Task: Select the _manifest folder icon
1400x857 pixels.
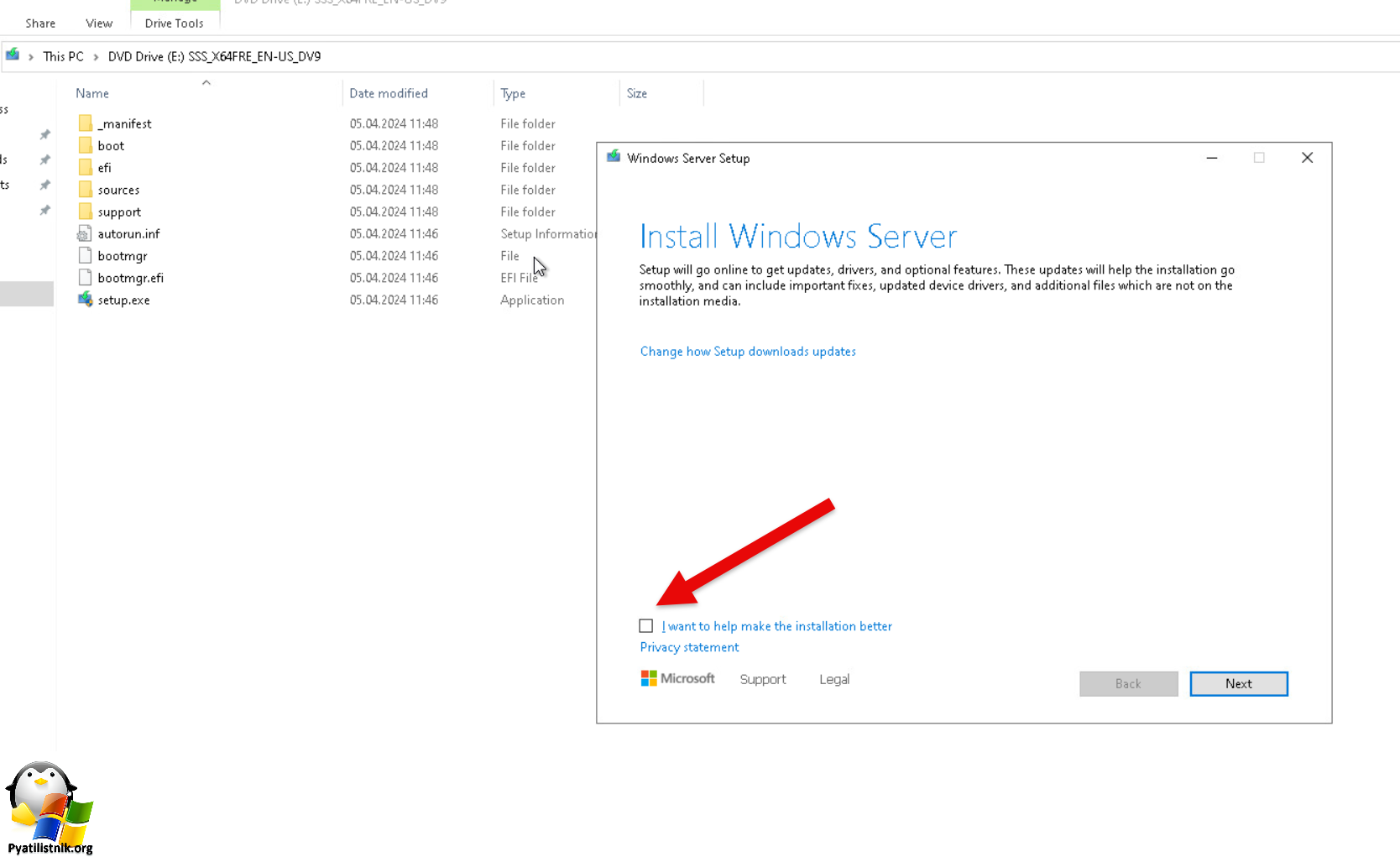Action: (x=85, y=123)
